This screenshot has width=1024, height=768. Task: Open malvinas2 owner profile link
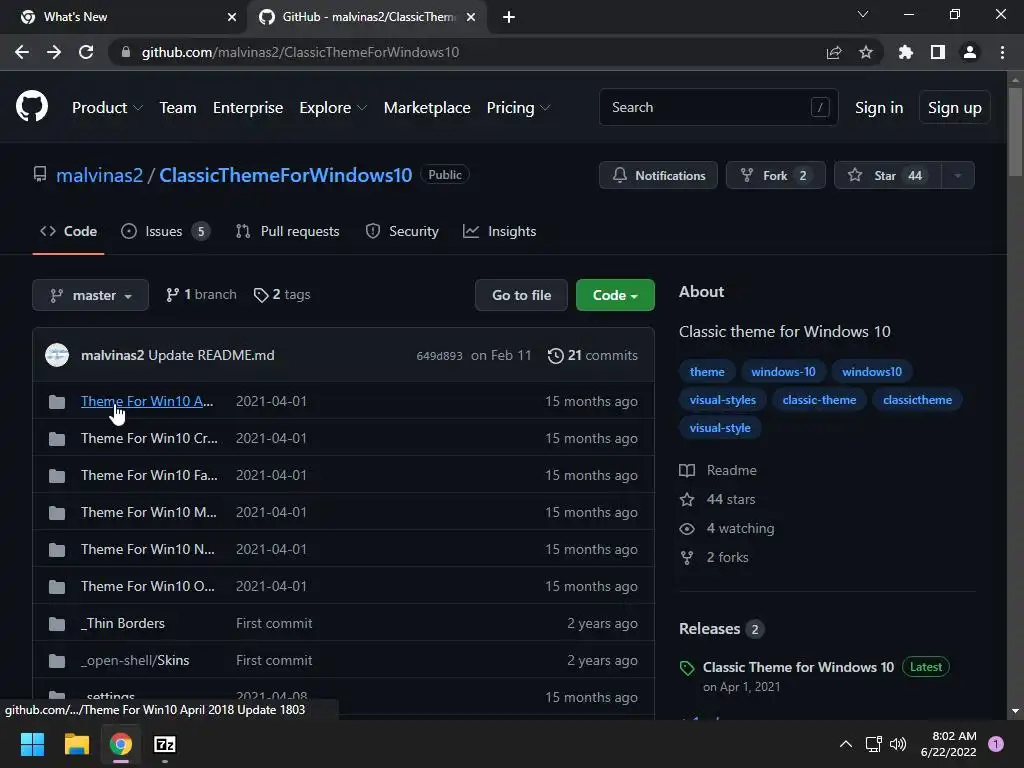[x=99, y=175]
